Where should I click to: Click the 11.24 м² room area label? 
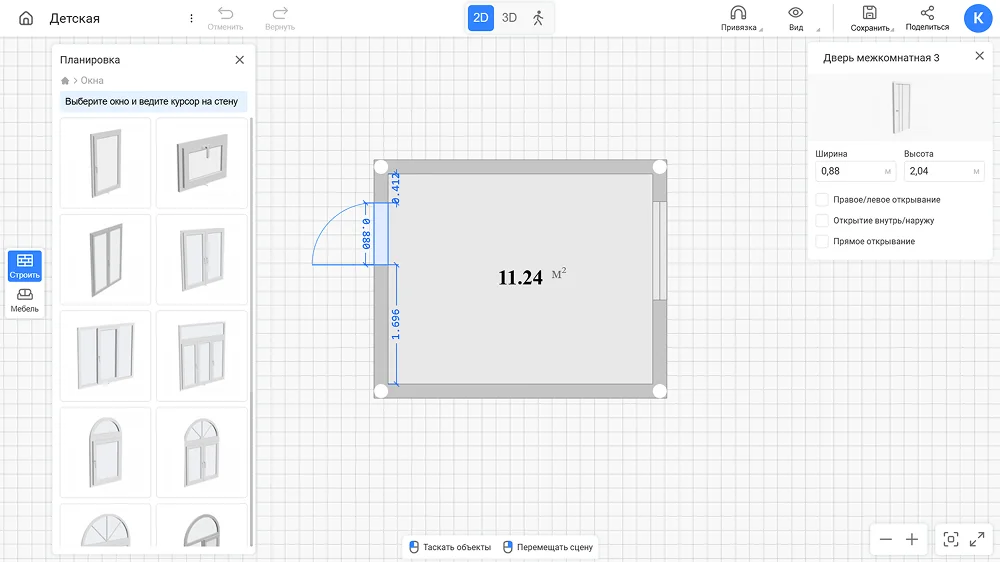click(x=532, y=277)
